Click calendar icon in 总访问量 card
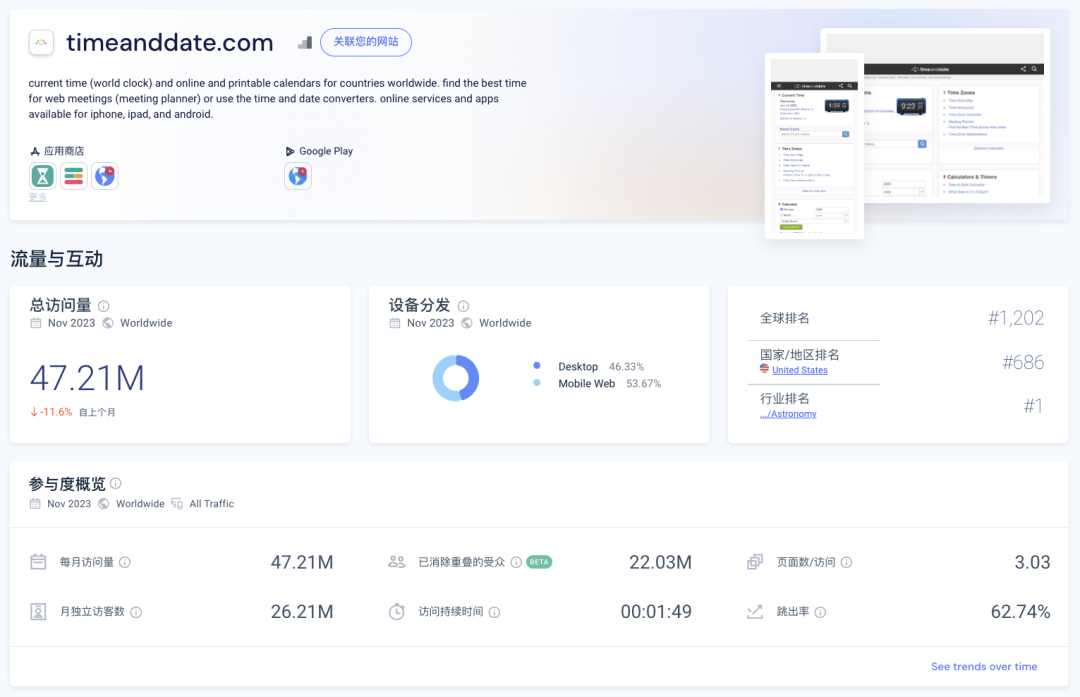The width and height of the screenshot is (1080, 697). (x=36, y=323)
